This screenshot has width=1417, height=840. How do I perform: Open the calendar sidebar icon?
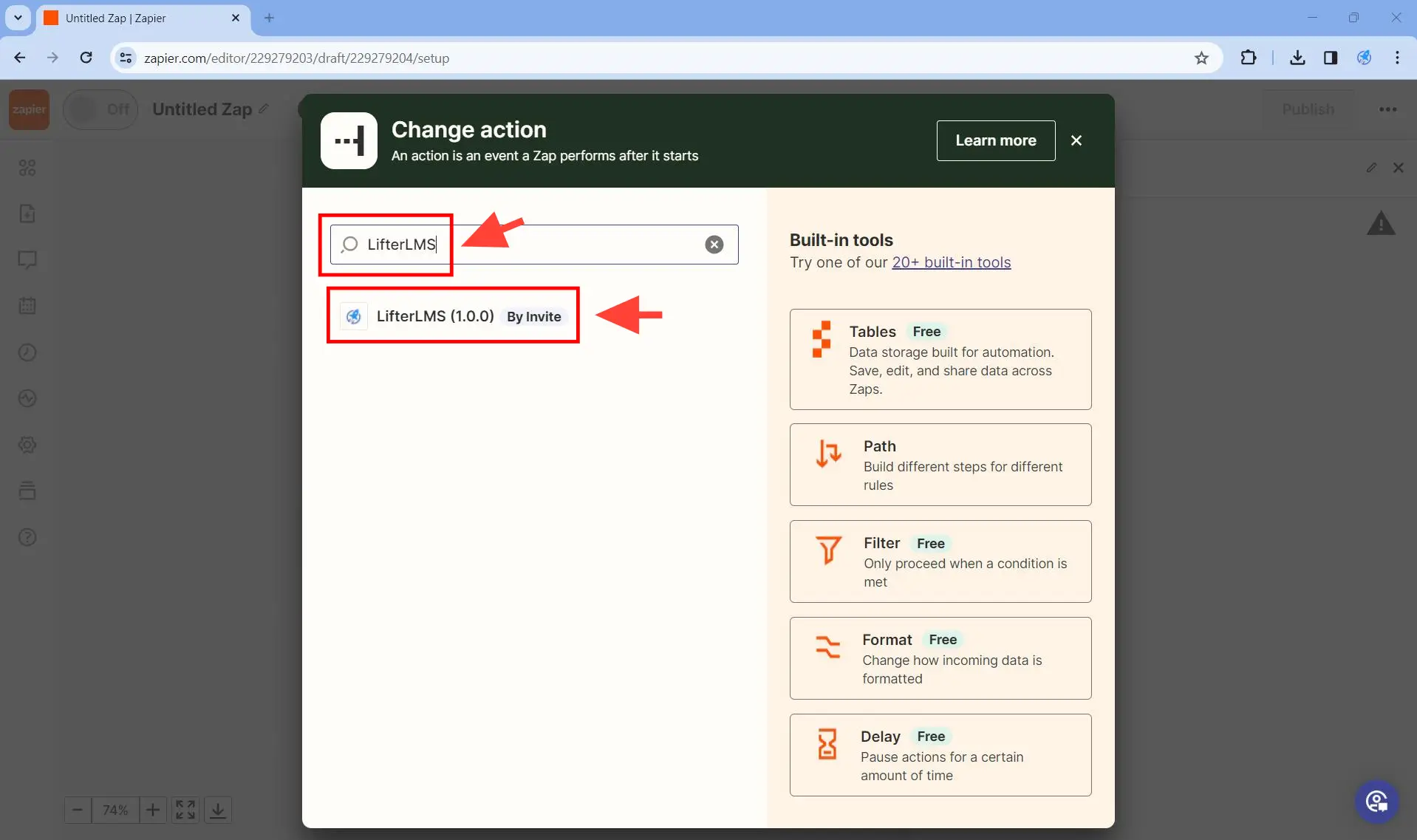(27, 306)
